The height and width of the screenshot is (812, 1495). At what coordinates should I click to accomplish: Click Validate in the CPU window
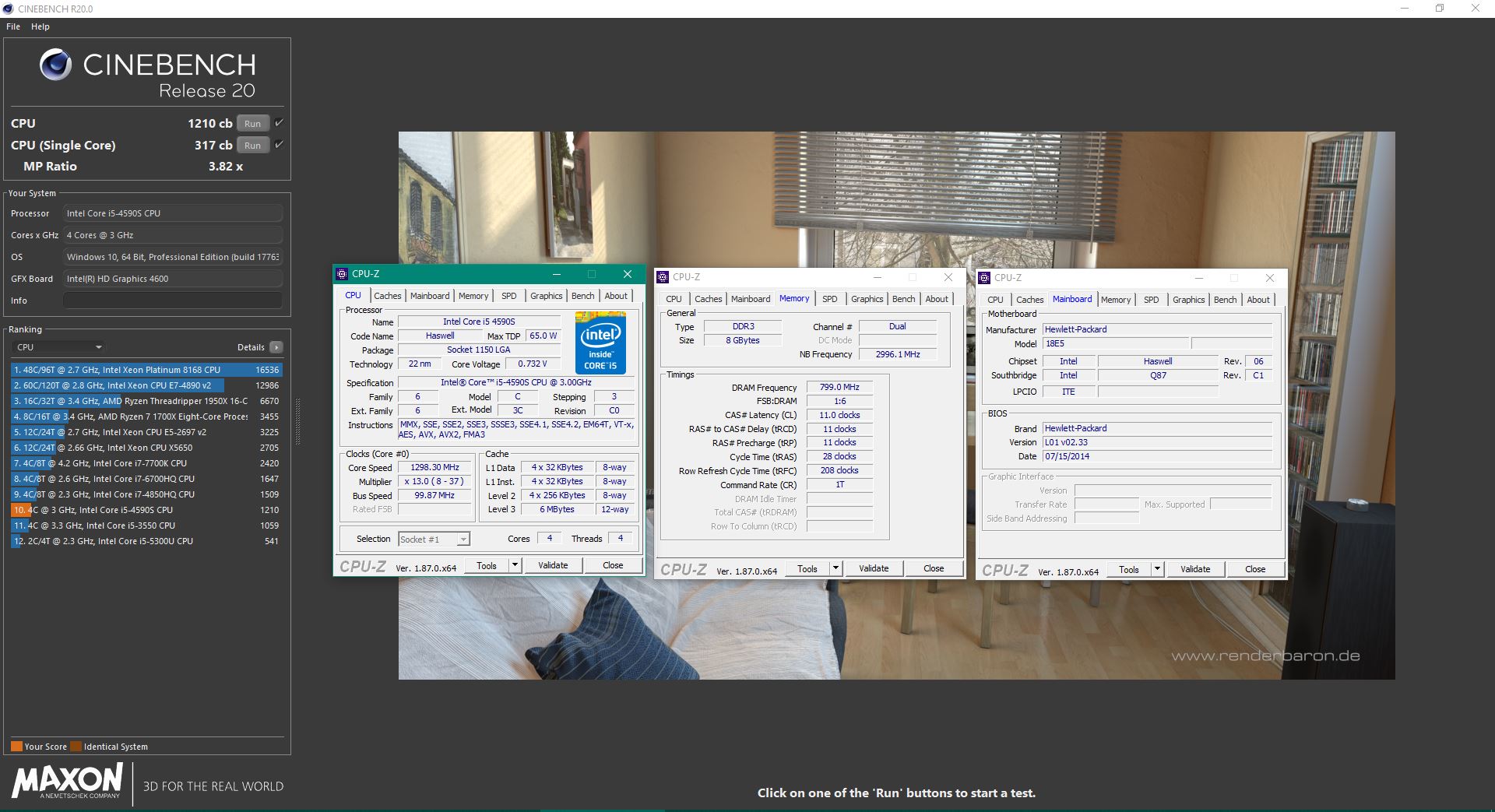pos(553,565)
